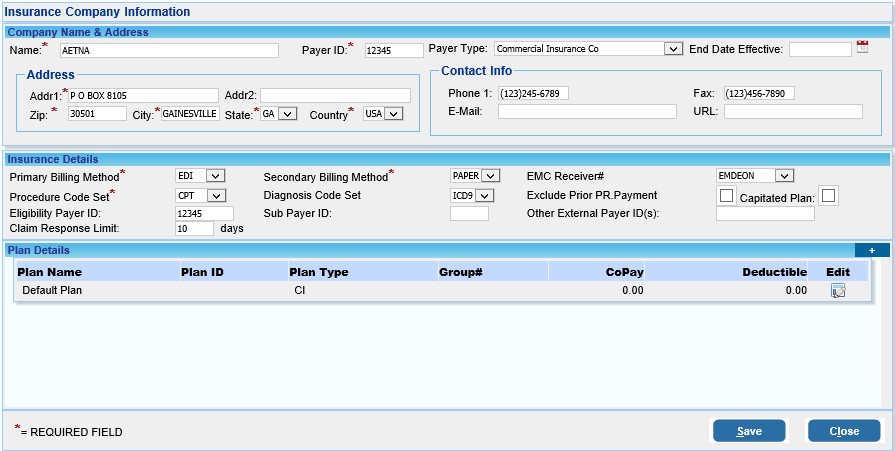Click the Deductible column header
The image size is (895, 451).
[774, 271]
